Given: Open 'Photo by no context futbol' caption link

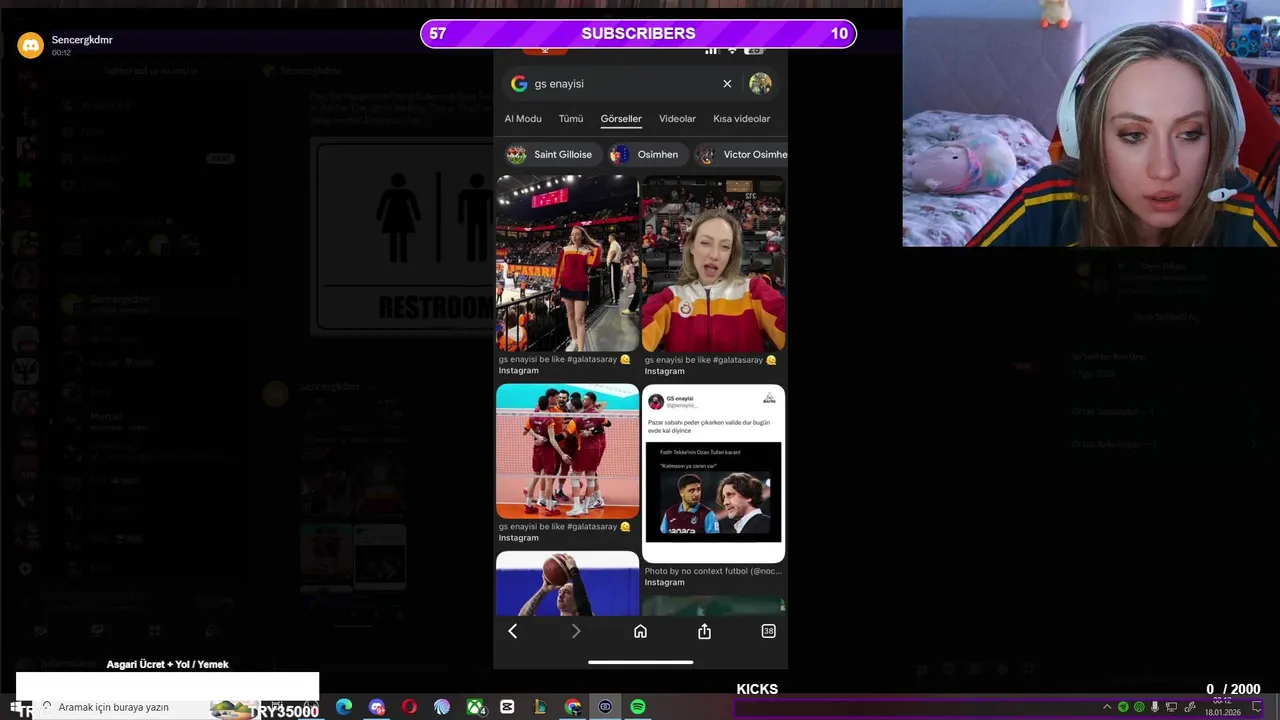Looking at the screenshot, I should coord(713,571).
